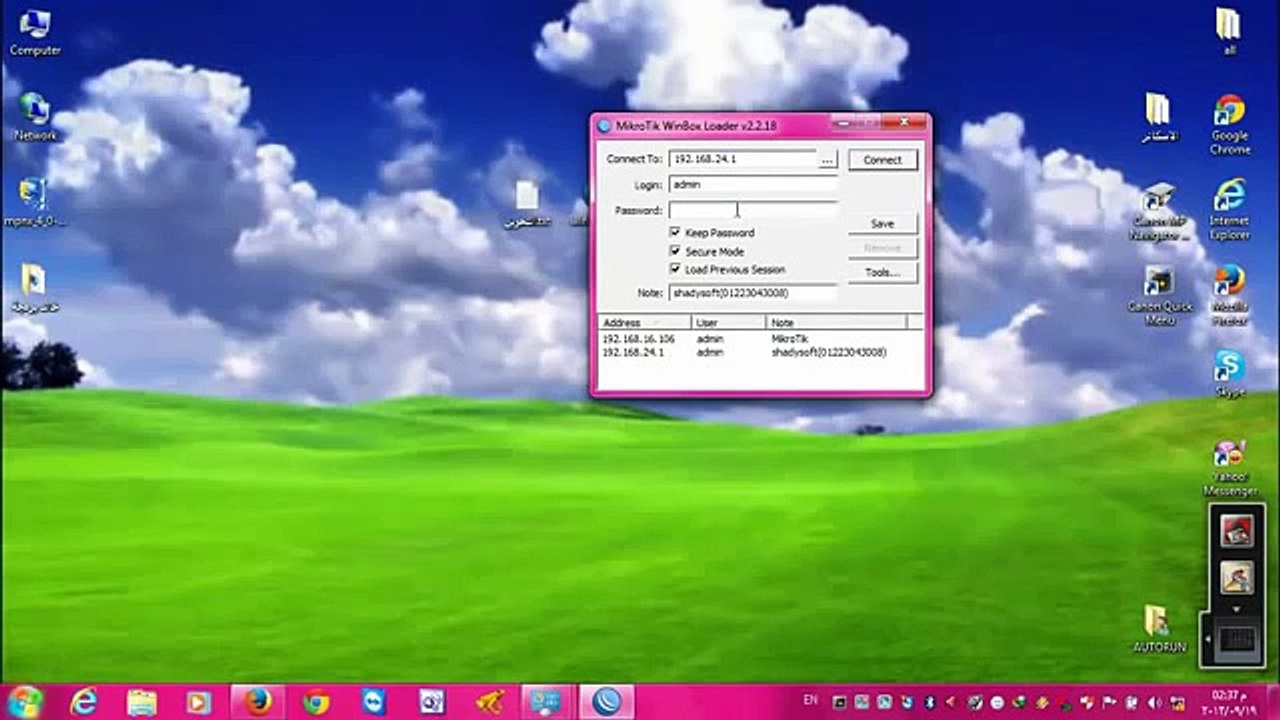Click the WinBox title bar icon
The image size is (1280, 720).
602,126
